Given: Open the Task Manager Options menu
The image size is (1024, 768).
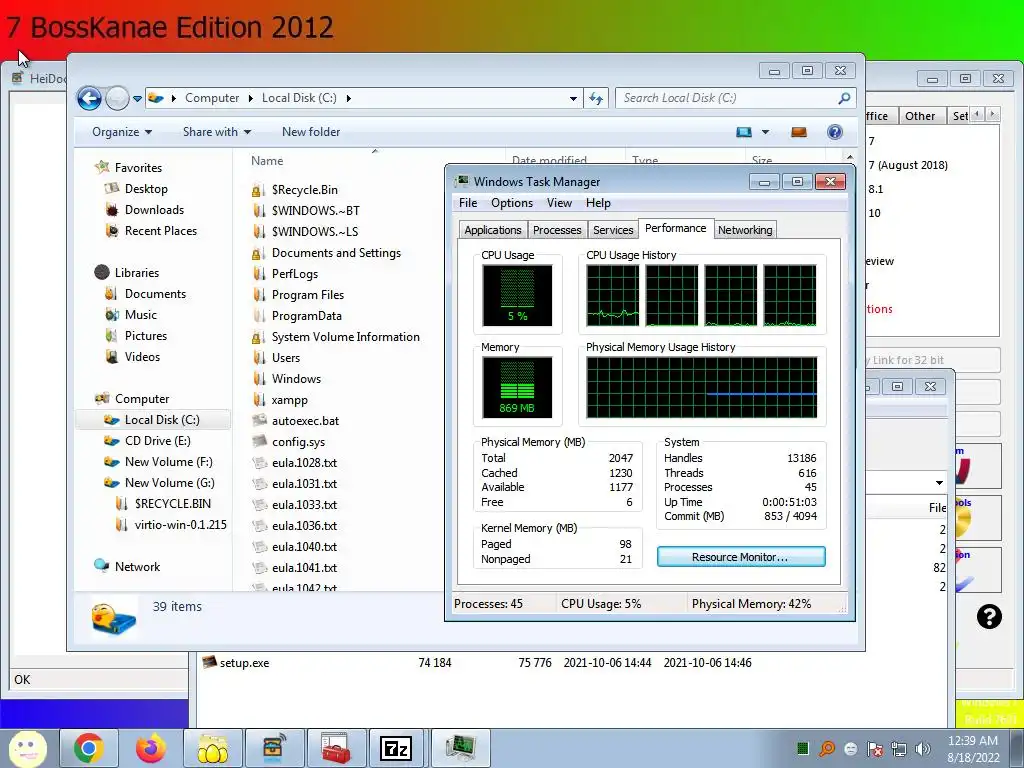Looking at the screenshot, I should (x=512, y=203).
